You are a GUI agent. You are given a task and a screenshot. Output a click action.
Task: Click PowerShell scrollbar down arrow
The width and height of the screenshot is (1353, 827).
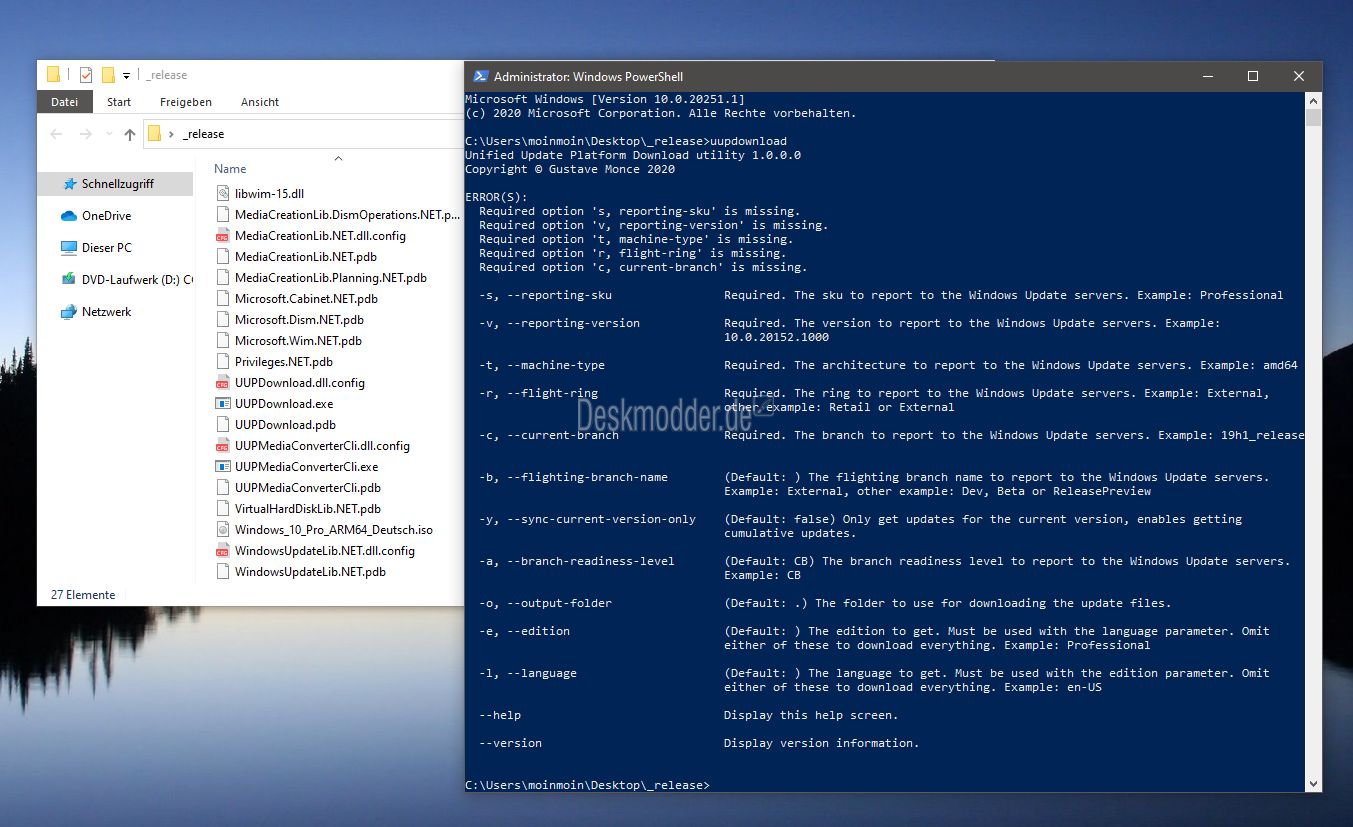1313,785
